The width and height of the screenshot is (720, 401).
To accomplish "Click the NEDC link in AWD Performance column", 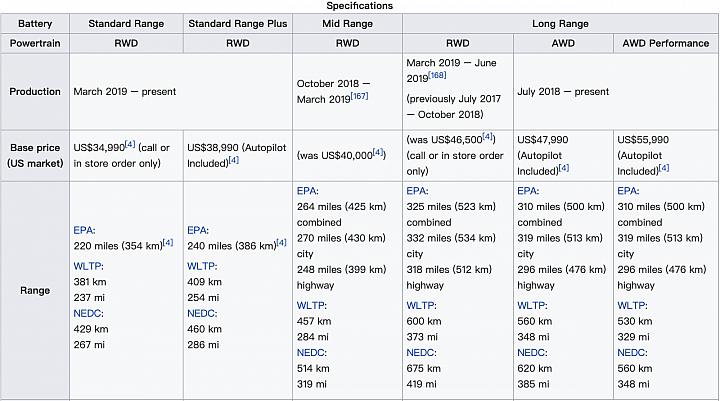I will [x=631, y=353].
